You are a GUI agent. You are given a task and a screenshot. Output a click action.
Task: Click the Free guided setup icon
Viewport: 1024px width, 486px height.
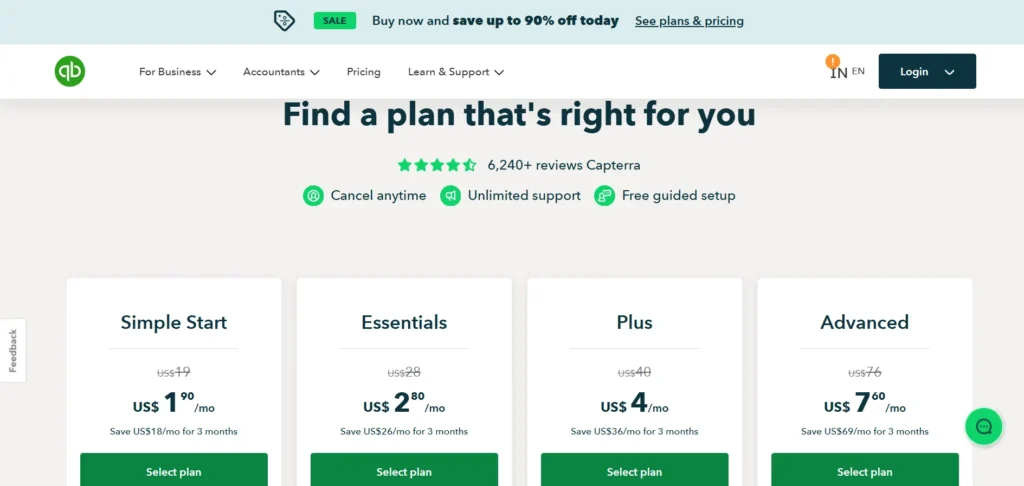605,195
